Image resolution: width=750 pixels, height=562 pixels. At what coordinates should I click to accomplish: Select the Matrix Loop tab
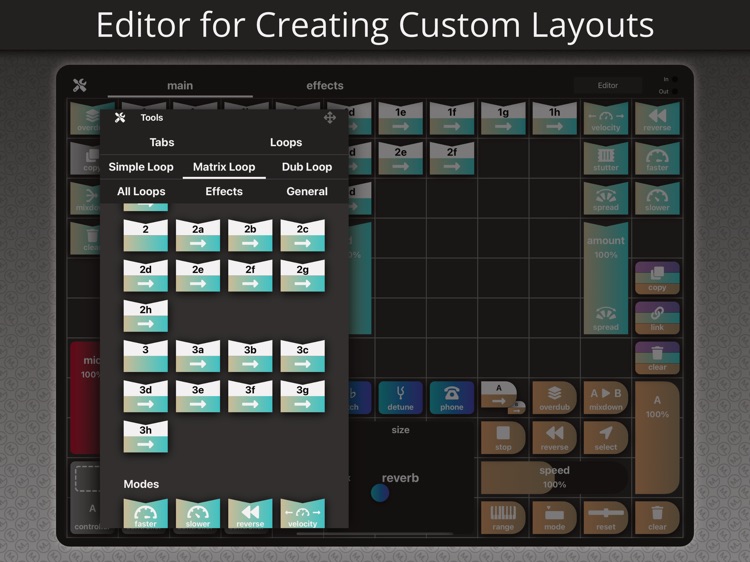pyautogui.click(x=224, y=167)
